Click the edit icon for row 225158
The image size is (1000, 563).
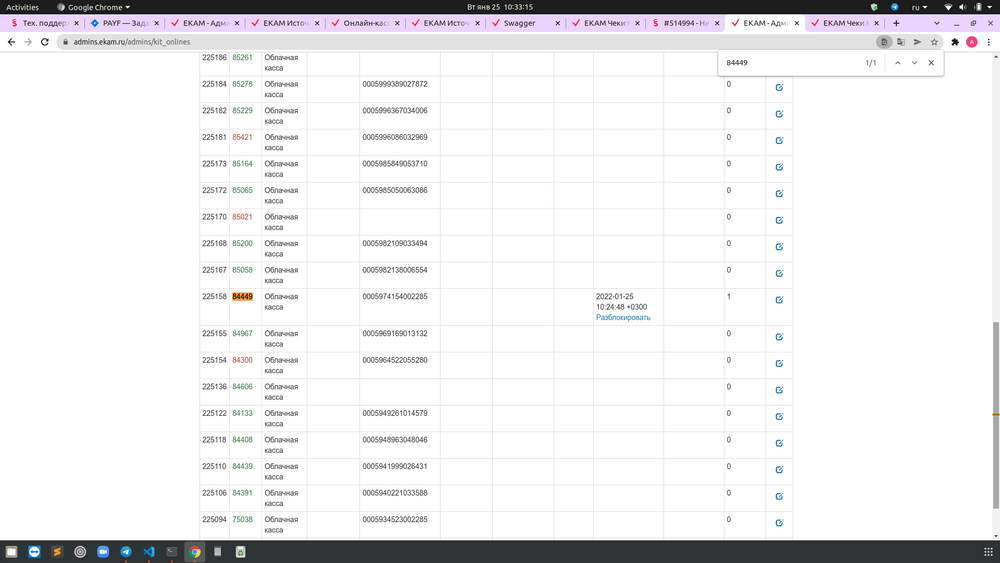779,300
